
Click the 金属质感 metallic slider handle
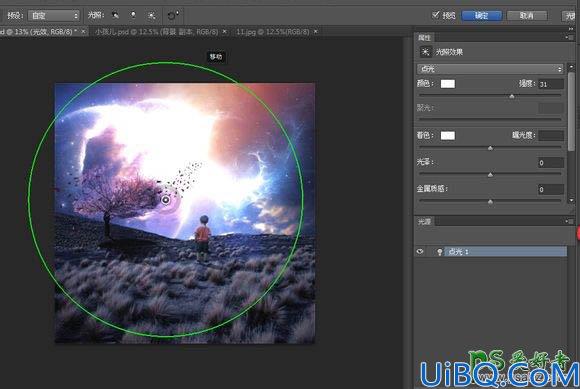[x=490, y=202]
